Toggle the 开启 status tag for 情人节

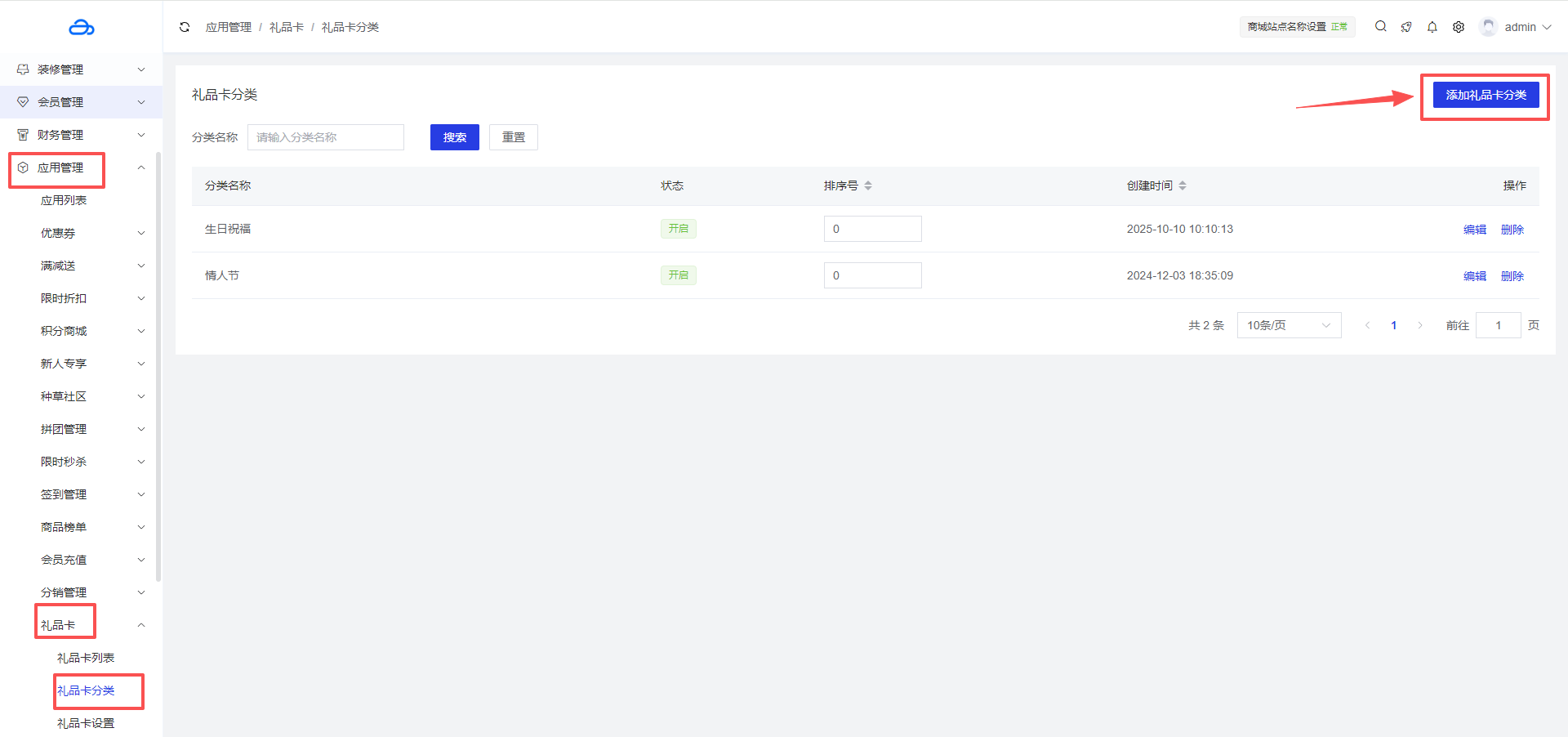678,275
